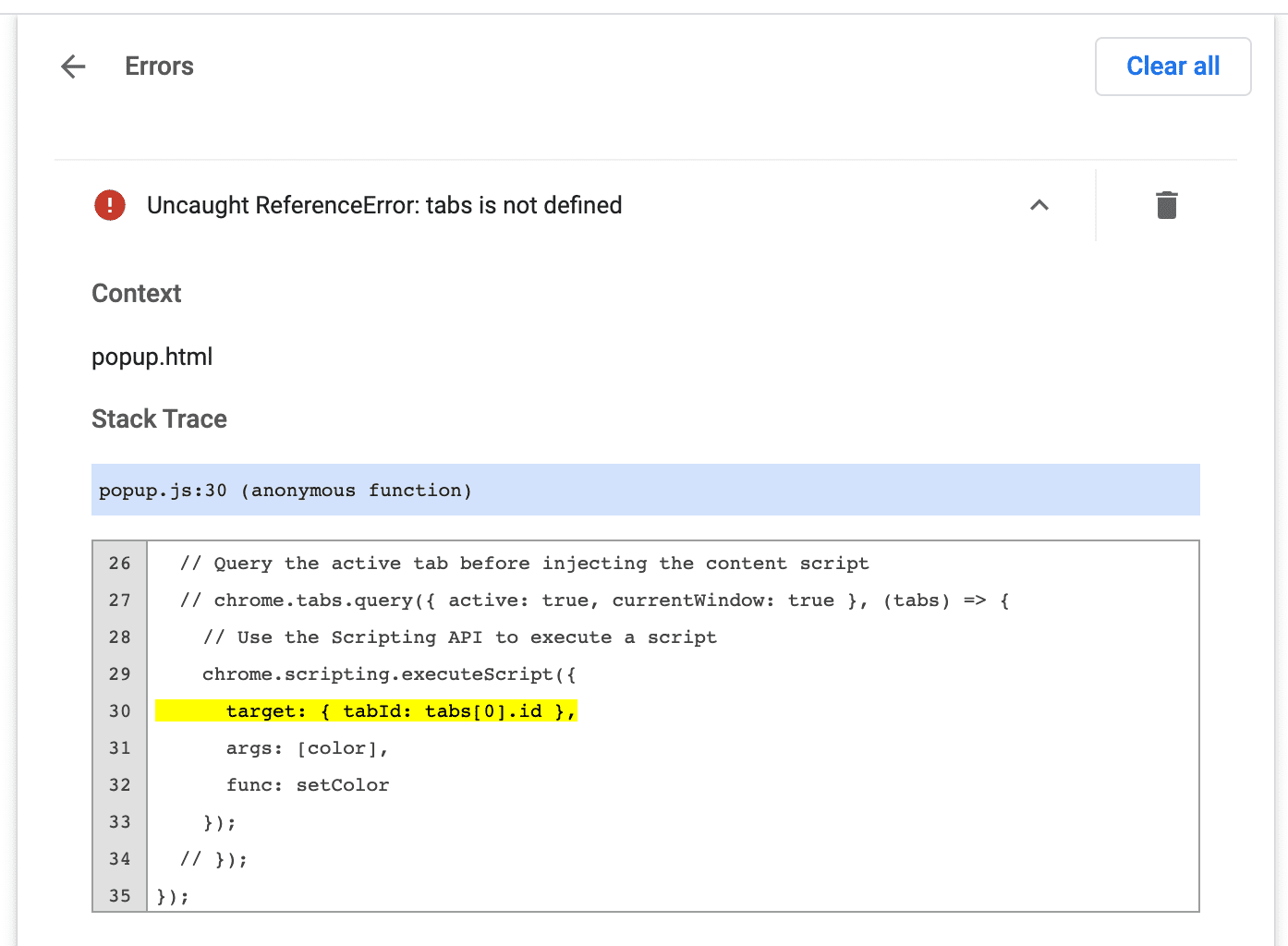The image size is (1288, 946).
Task: Click the Stack Trace heading
Action: coord(158,418)
